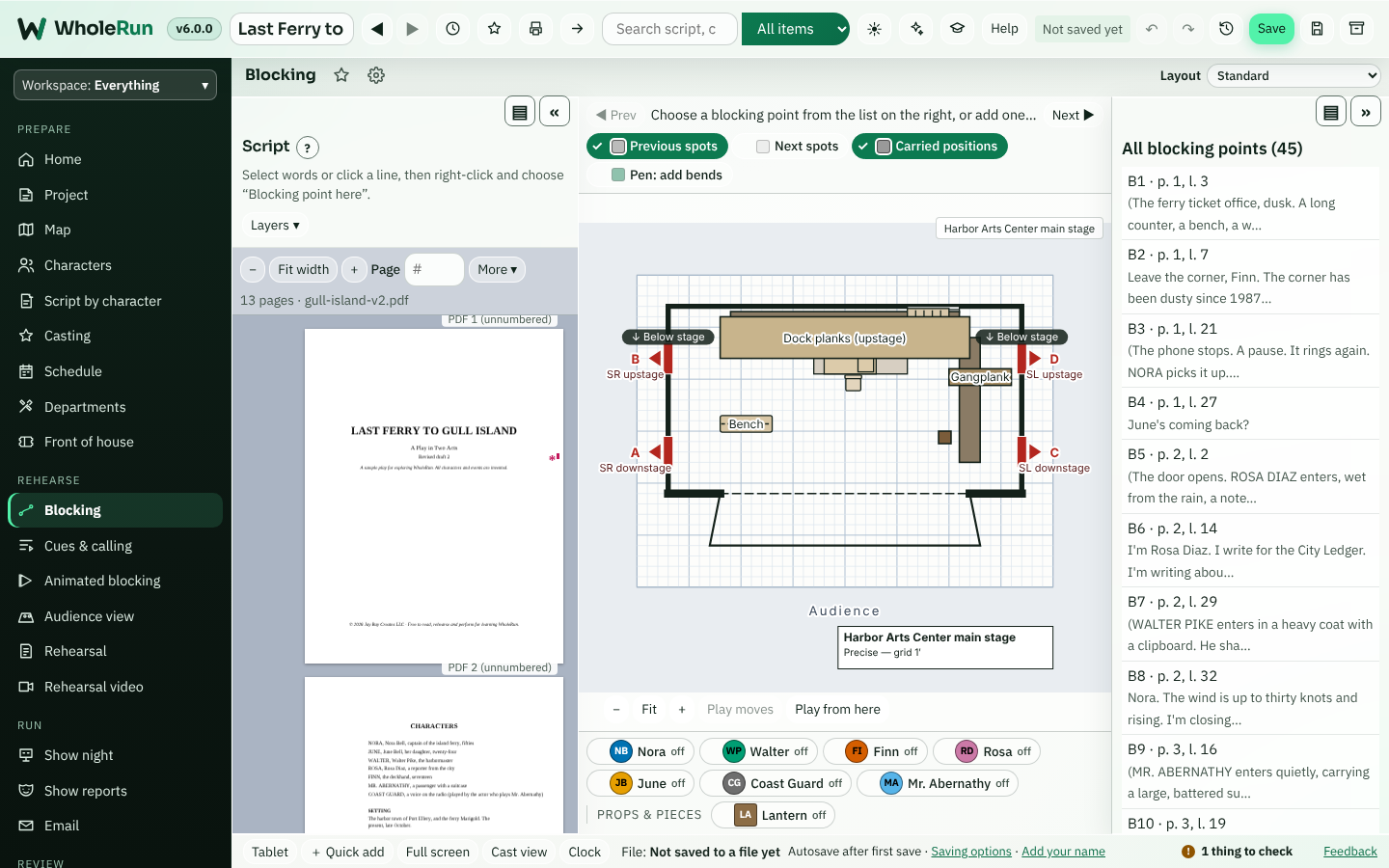
Task: Star the Blocking page heading
Action: (x=341, y=75)
